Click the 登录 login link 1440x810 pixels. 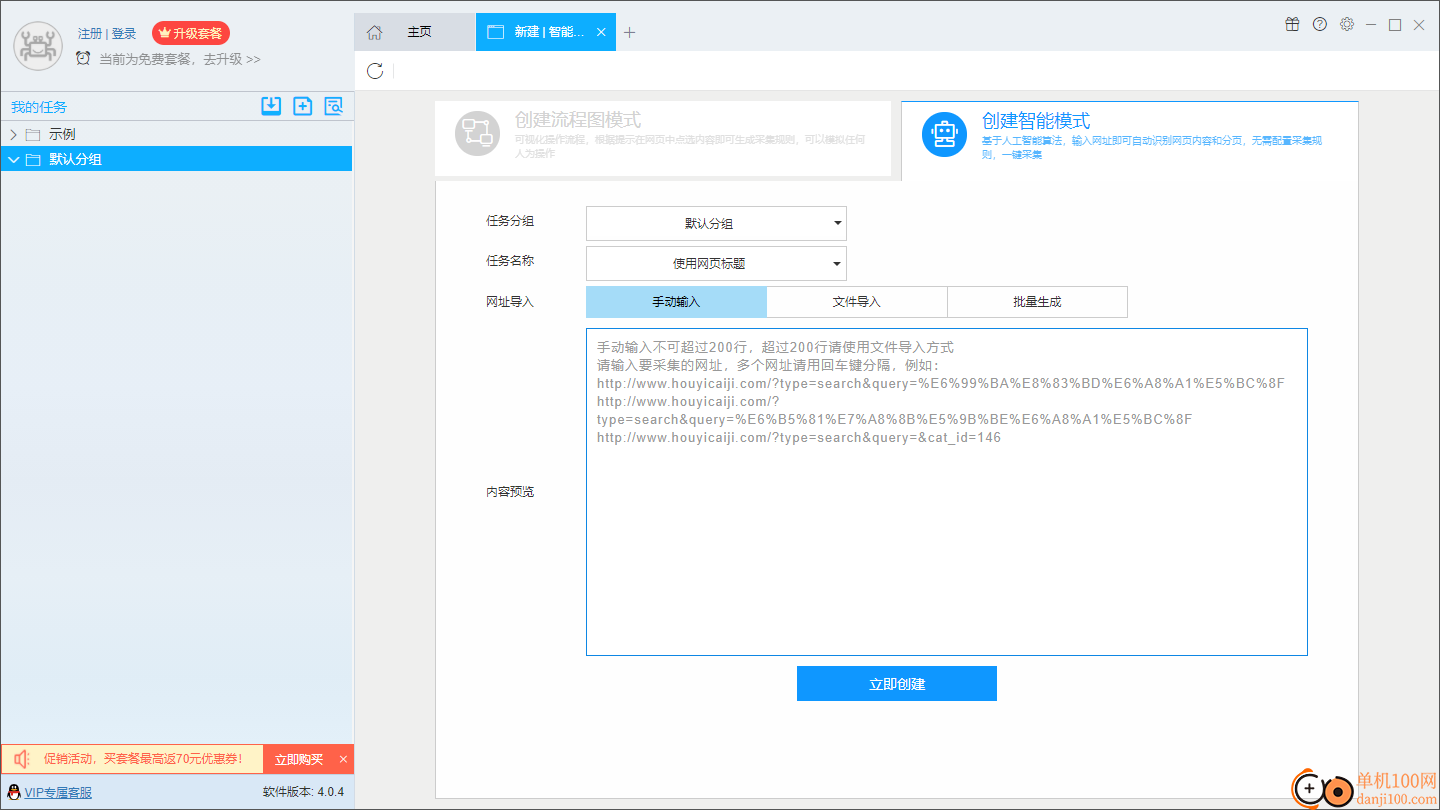124,34
